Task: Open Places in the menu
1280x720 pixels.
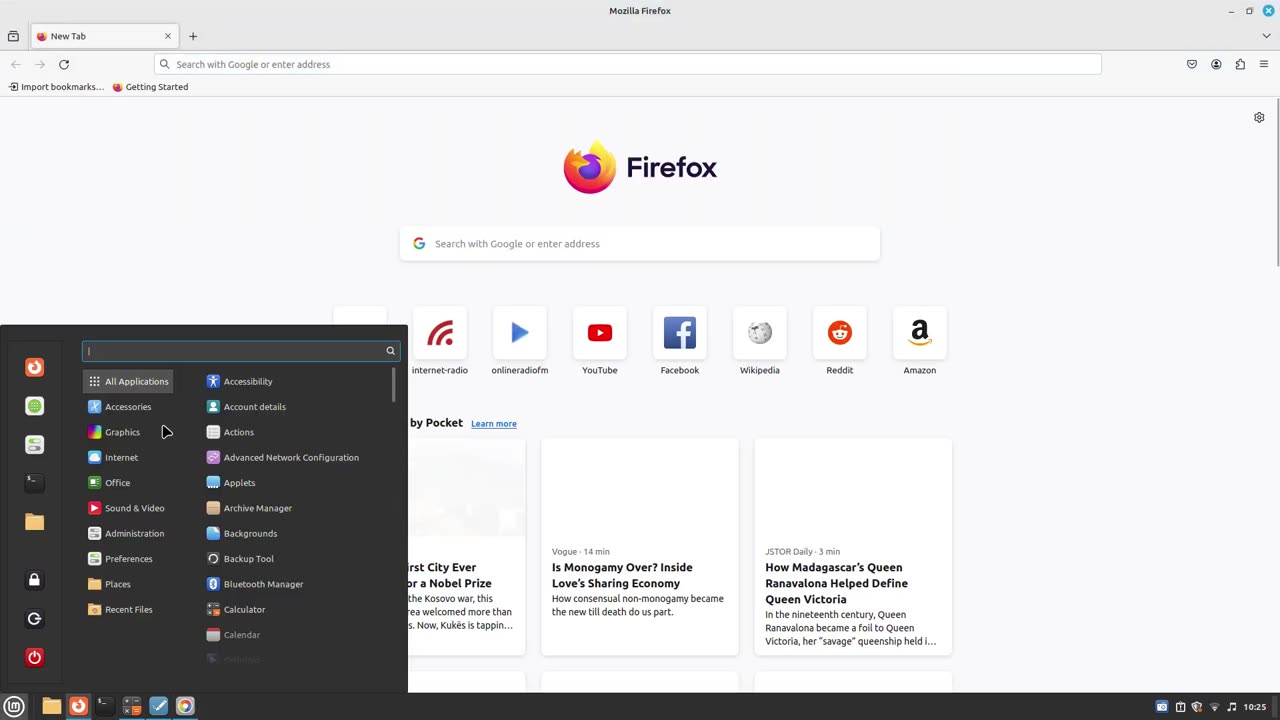Action: coord(128,584)
